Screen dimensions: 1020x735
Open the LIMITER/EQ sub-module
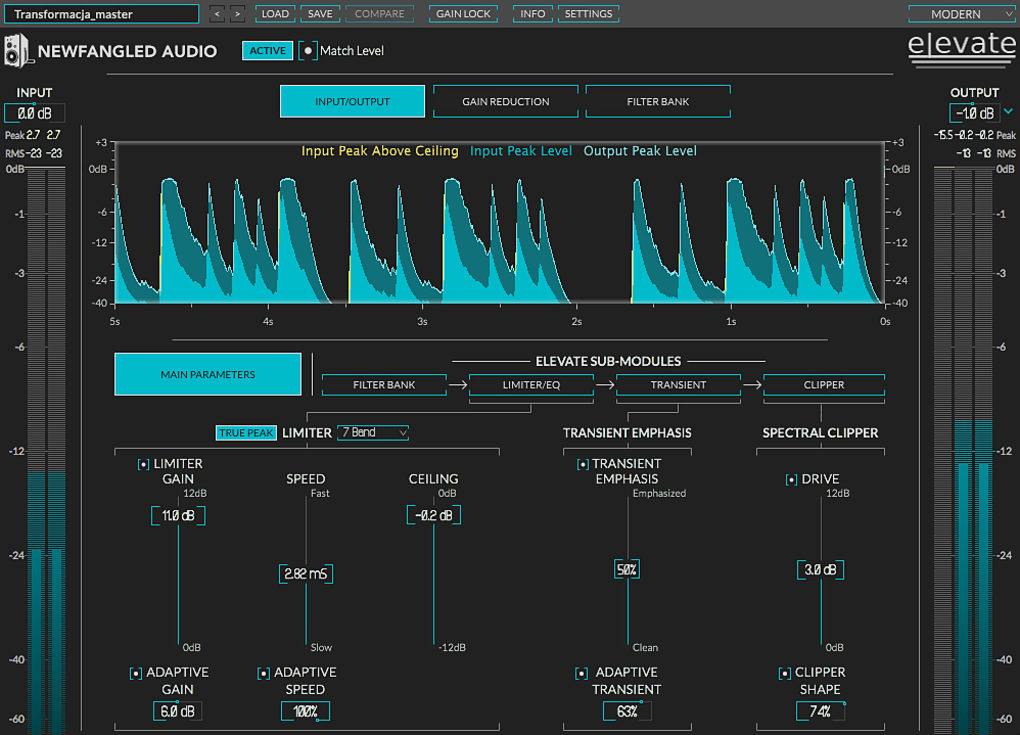531,384
